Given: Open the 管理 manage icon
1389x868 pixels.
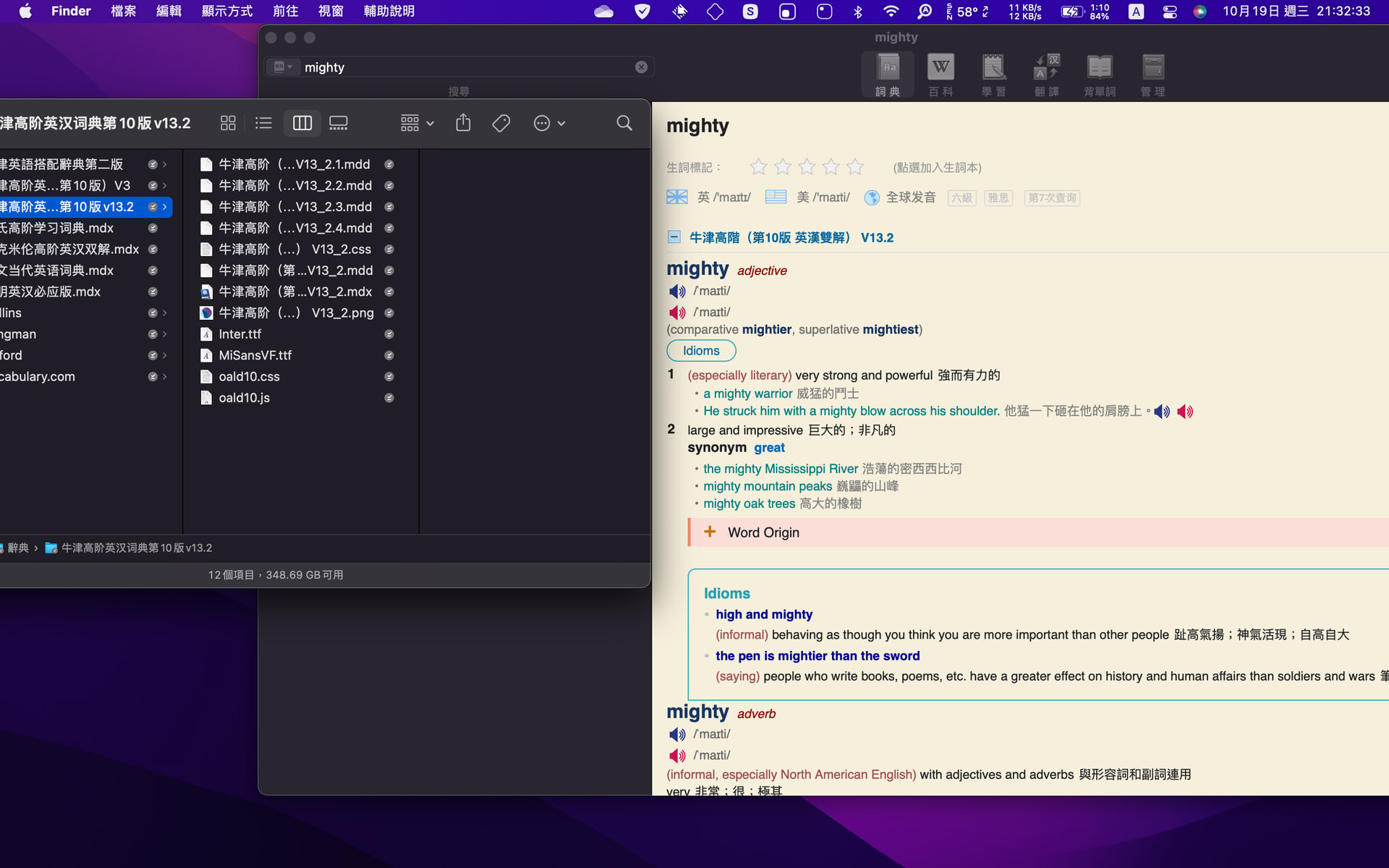Looking at the screenshot, I should (x=1152, y=75).
